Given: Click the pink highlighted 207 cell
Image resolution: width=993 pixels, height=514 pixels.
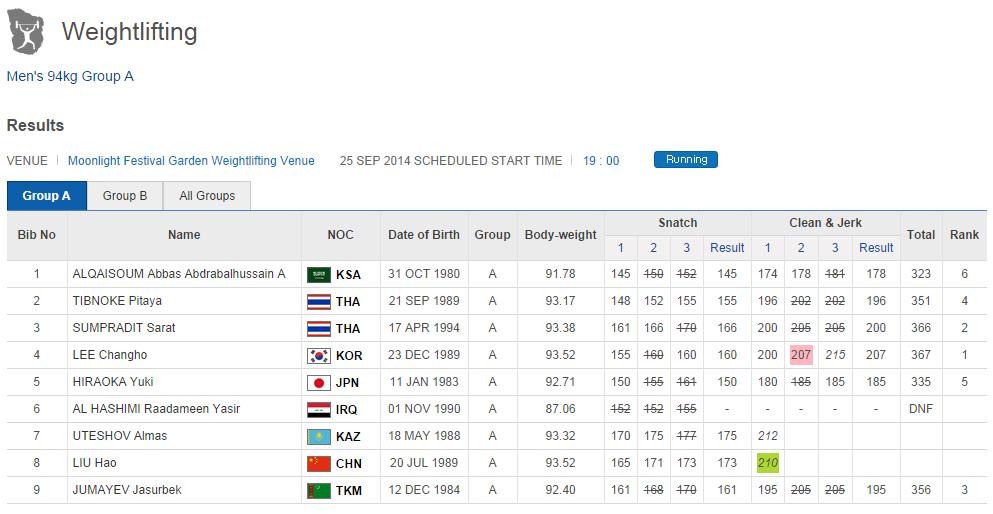Looking at the screenshot, I should click(801, 355).
